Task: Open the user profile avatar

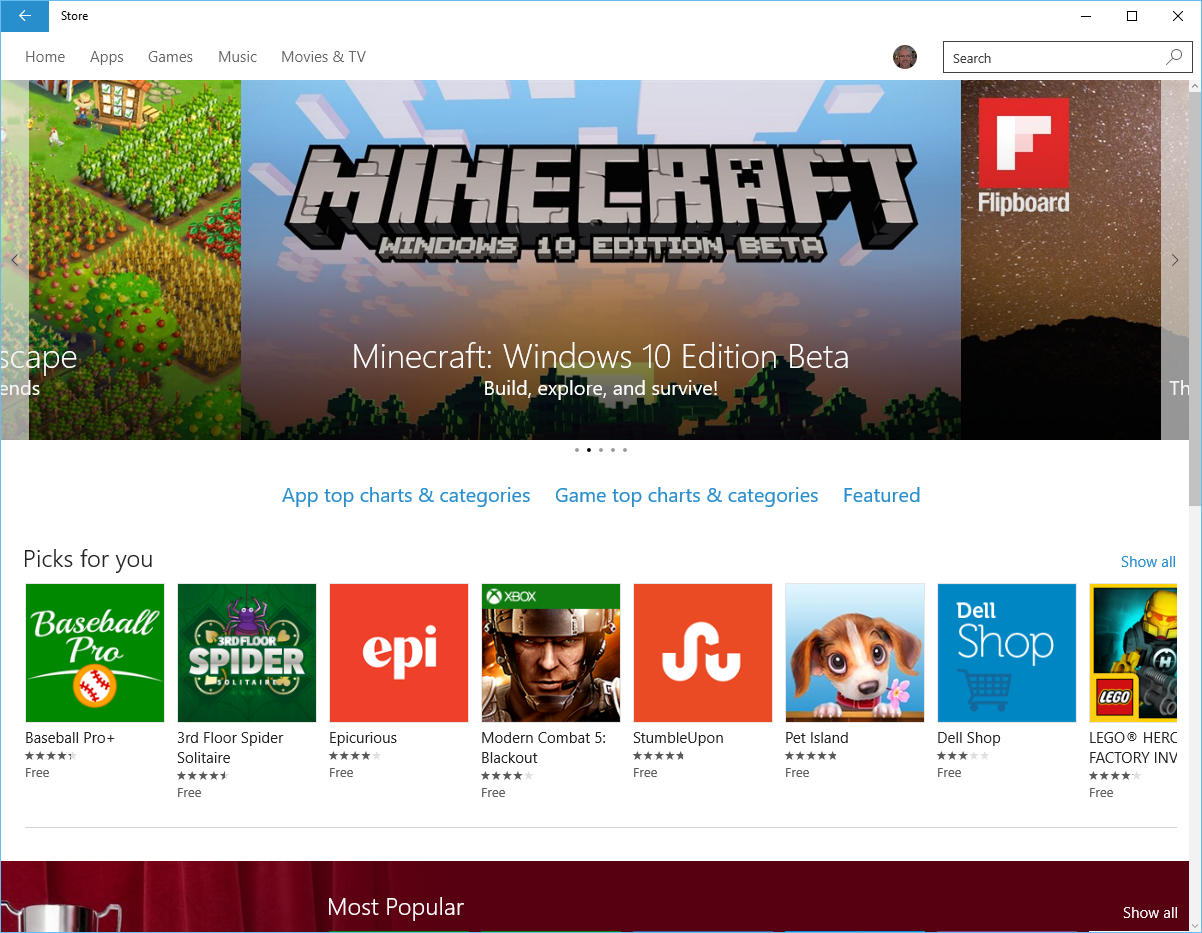Action: 904,57
